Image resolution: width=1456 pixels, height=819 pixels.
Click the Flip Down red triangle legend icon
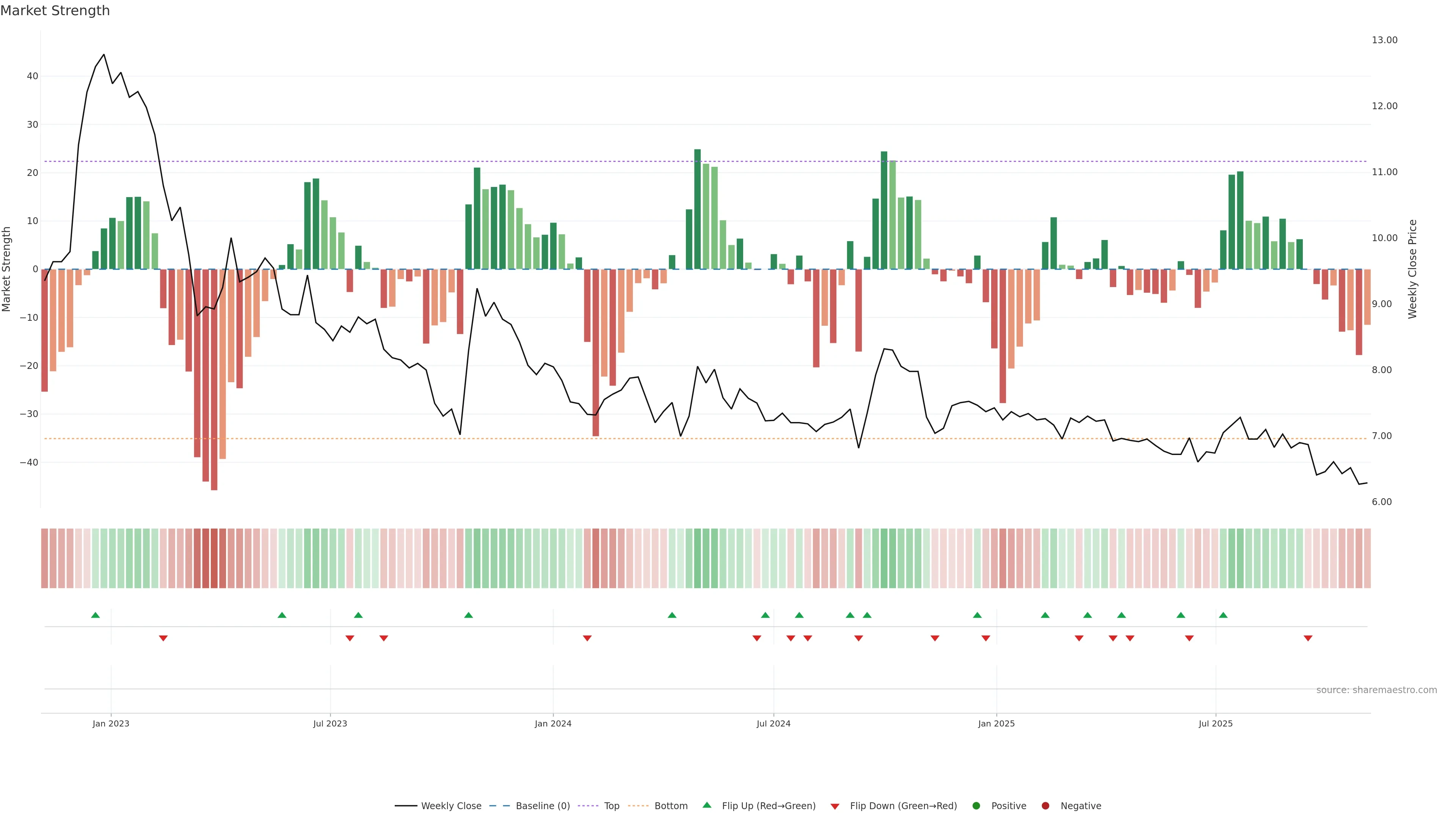(x=835, y=806)
